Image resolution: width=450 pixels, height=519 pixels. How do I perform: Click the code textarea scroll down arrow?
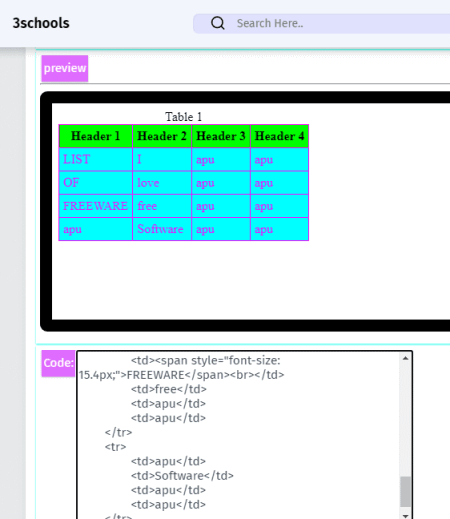tap(405, 516)
